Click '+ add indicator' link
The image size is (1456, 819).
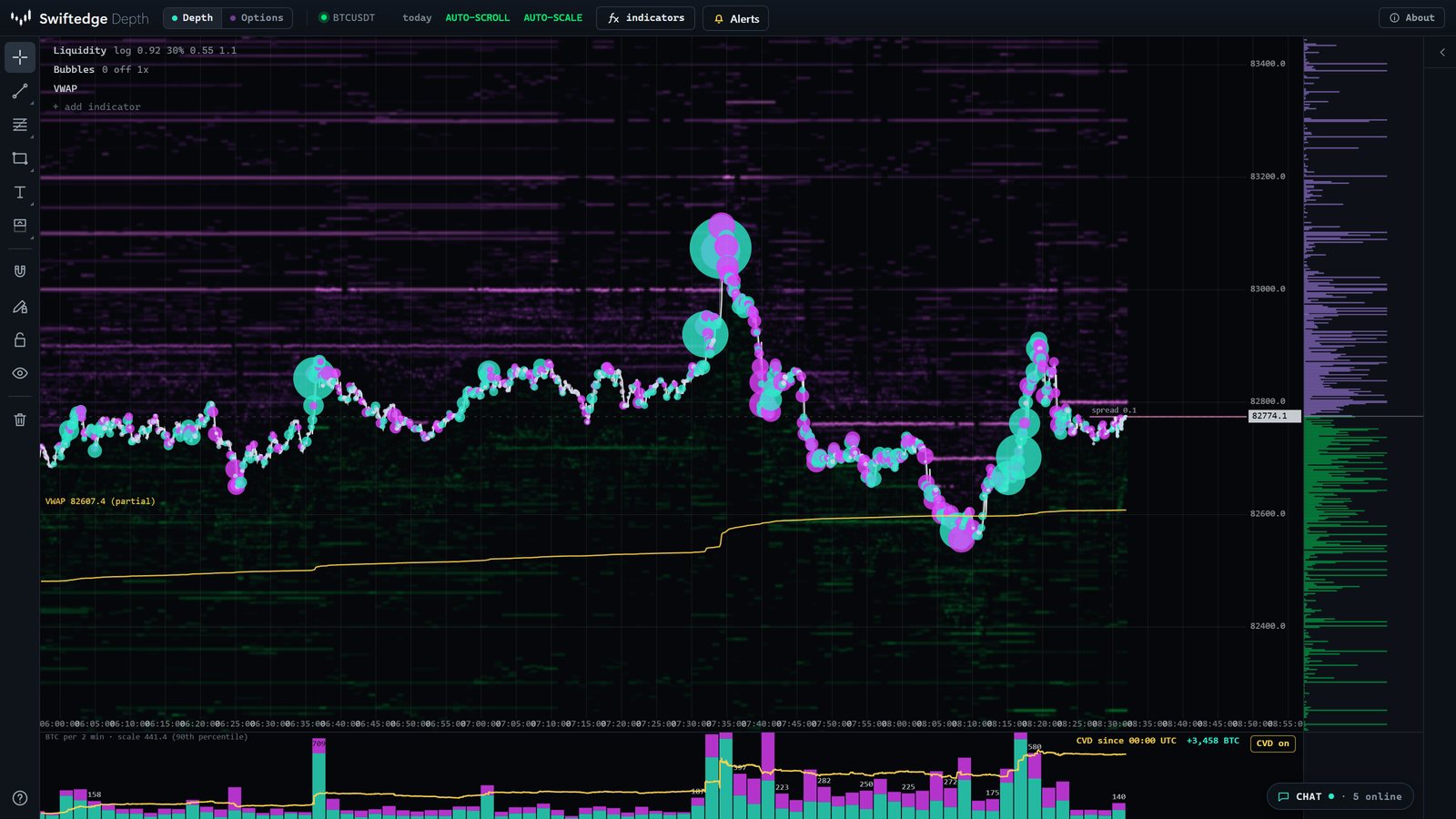tap(96, 107)
